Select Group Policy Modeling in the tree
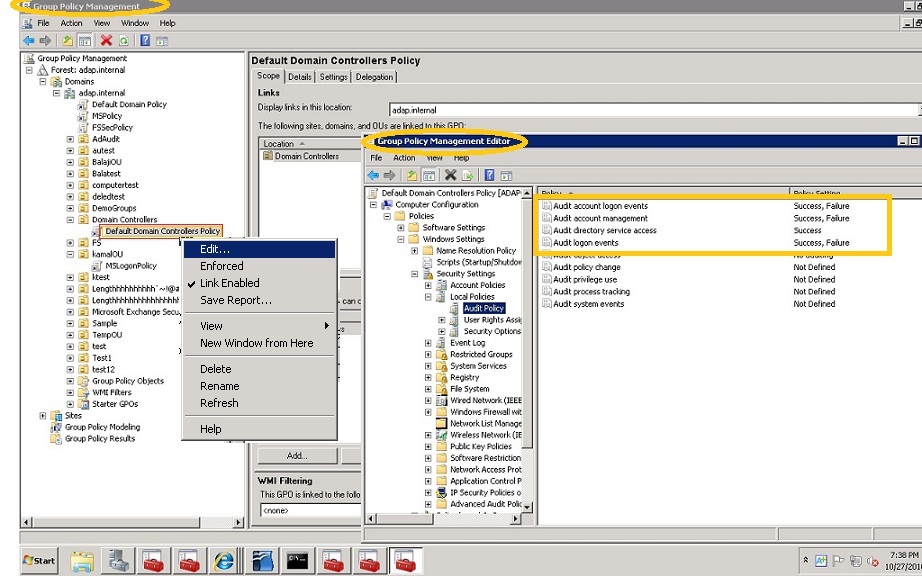 102,427
